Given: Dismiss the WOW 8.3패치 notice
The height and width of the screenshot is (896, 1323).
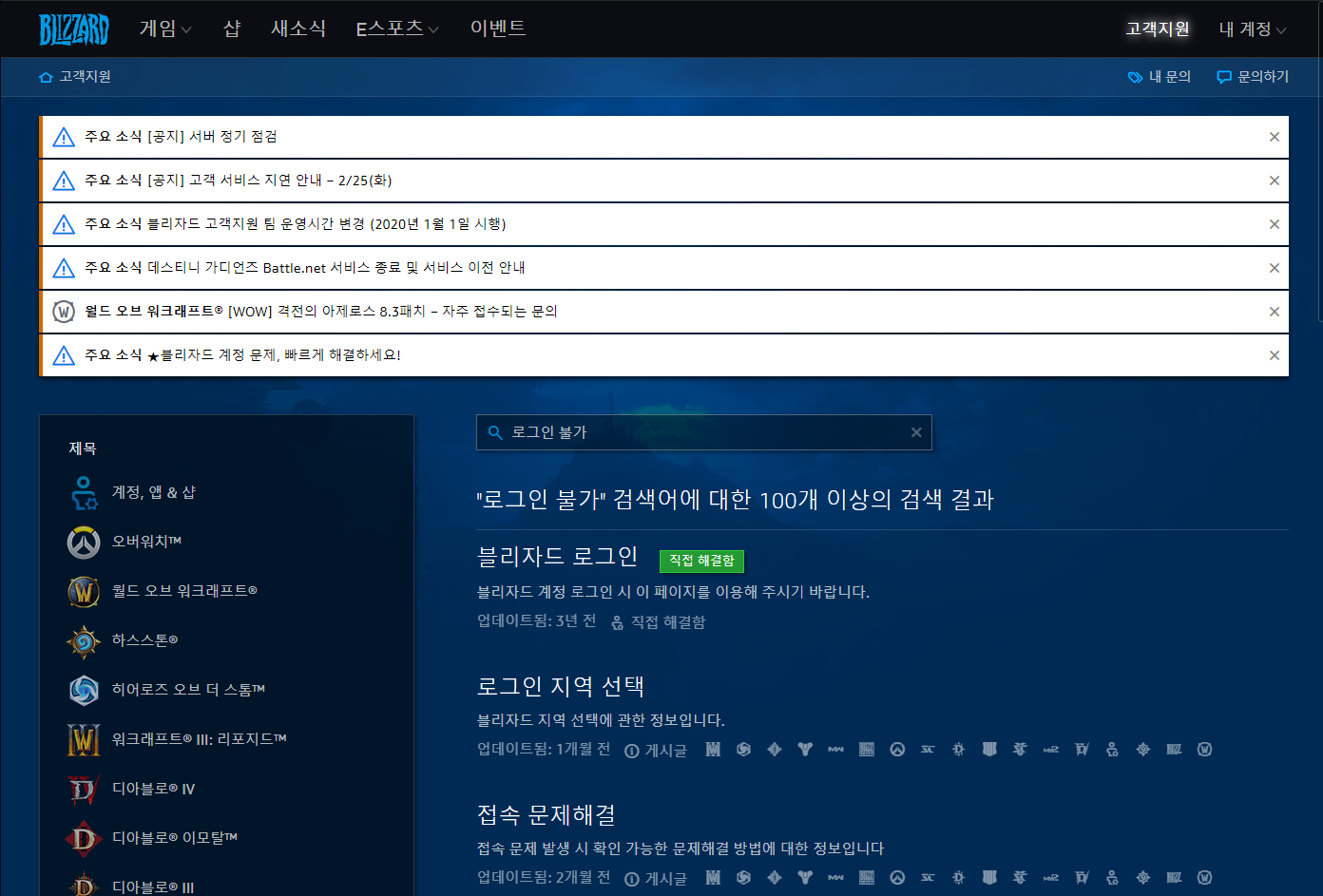Looking at the screenshot, I should tap(1275, 312).
